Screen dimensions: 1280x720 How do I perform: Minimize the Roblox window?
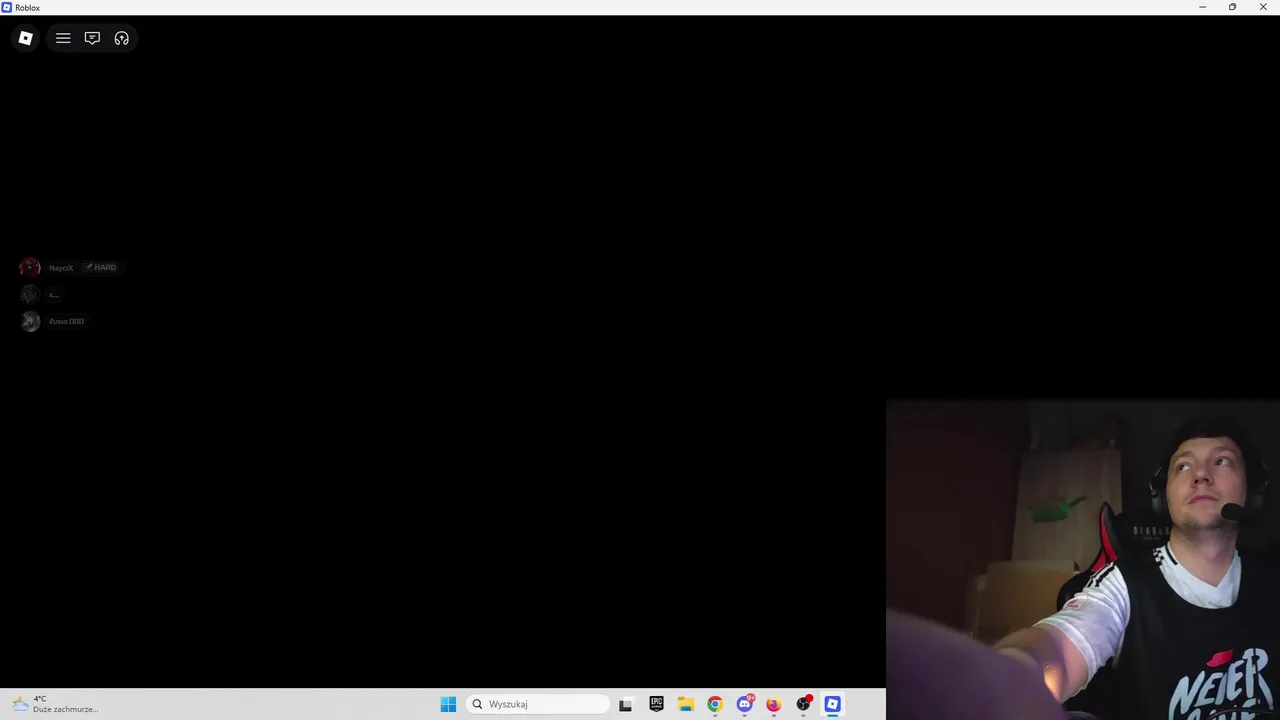1203,7
